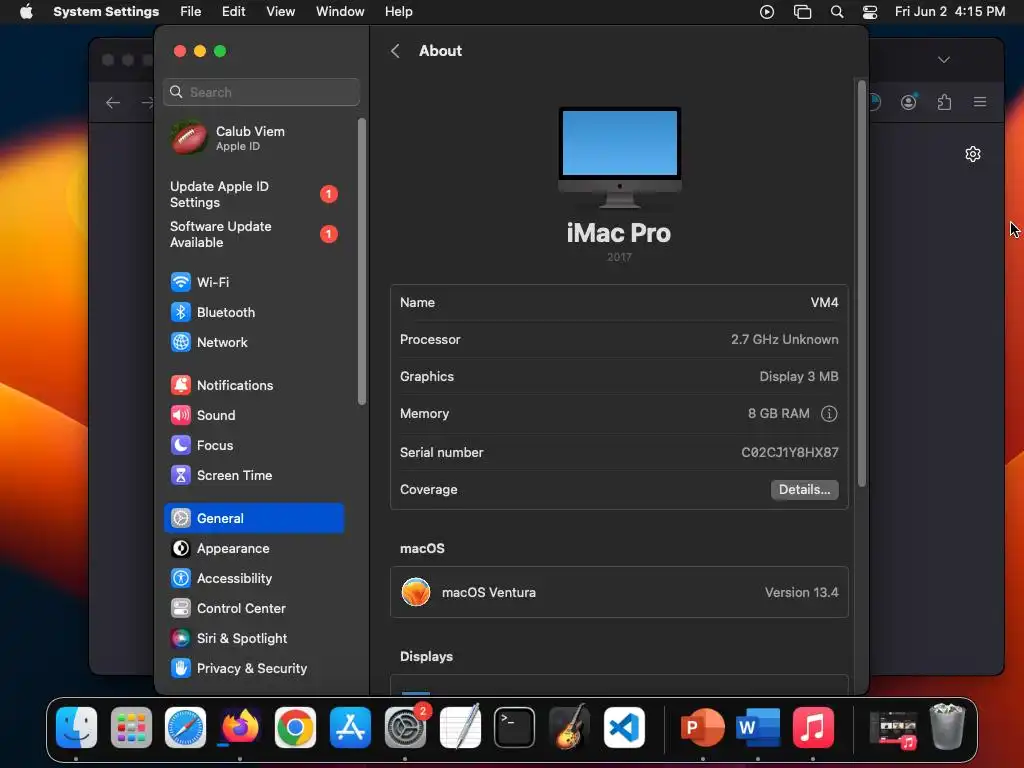Open Music app from the Dock

(x=813, y=727)
